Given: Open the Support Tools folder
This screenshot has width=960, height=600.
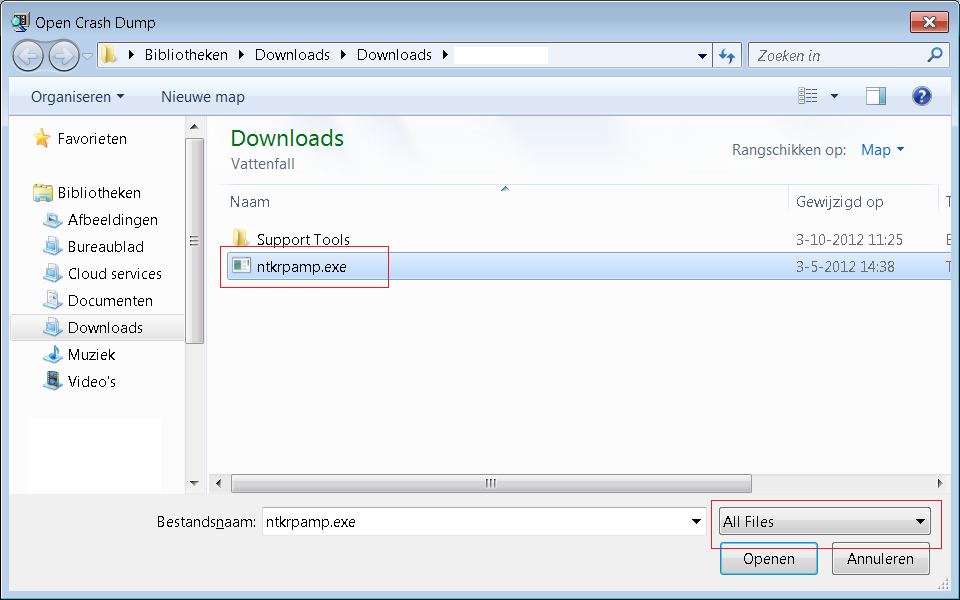Looking at the screenshot, I should (x=302, y=239).
